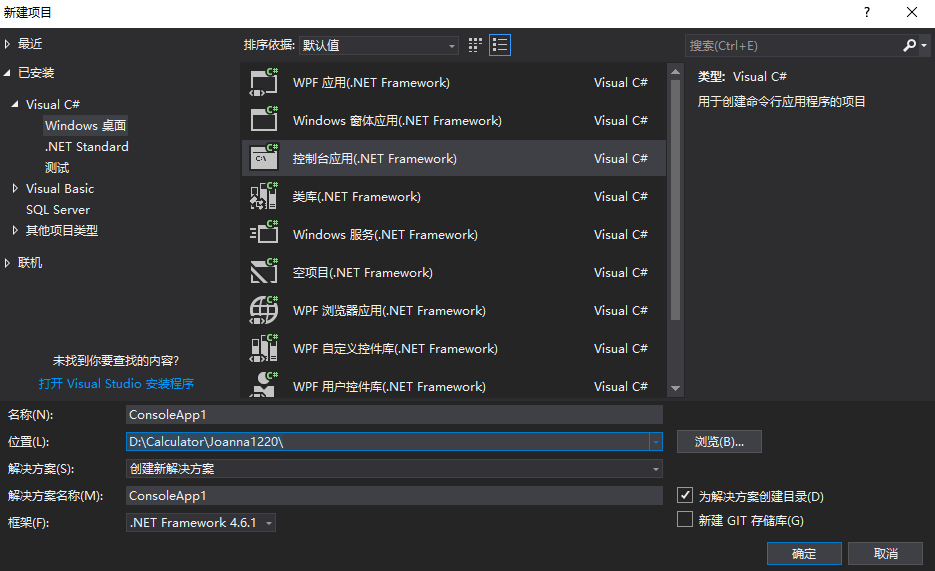The image size is (935, 571).
Task: Select Windows 窗体应用(.NET Framework) template name
Action: coord(397,120)
